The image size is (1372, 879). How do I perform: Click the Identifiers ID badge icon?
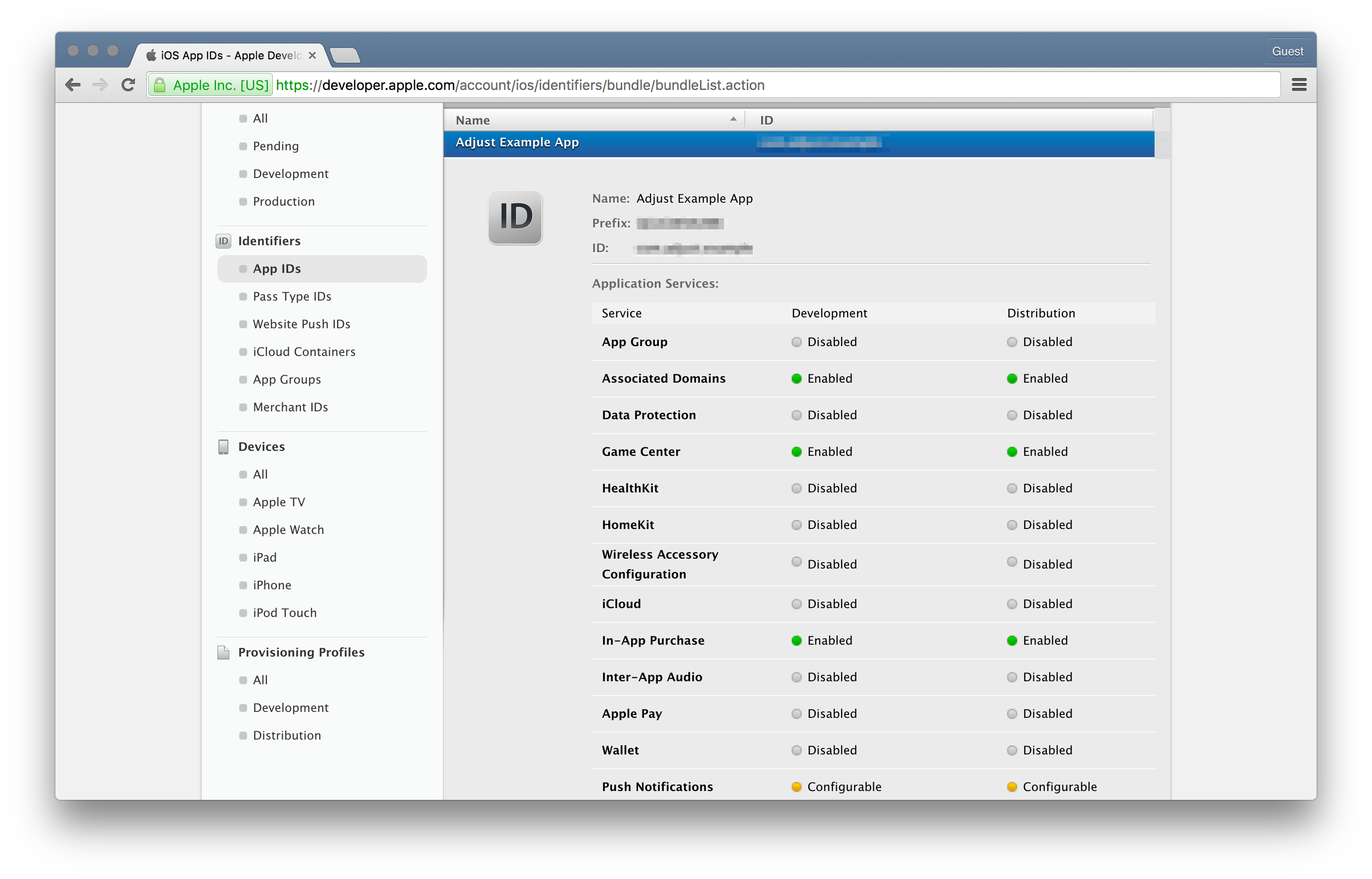pos(223,241)
